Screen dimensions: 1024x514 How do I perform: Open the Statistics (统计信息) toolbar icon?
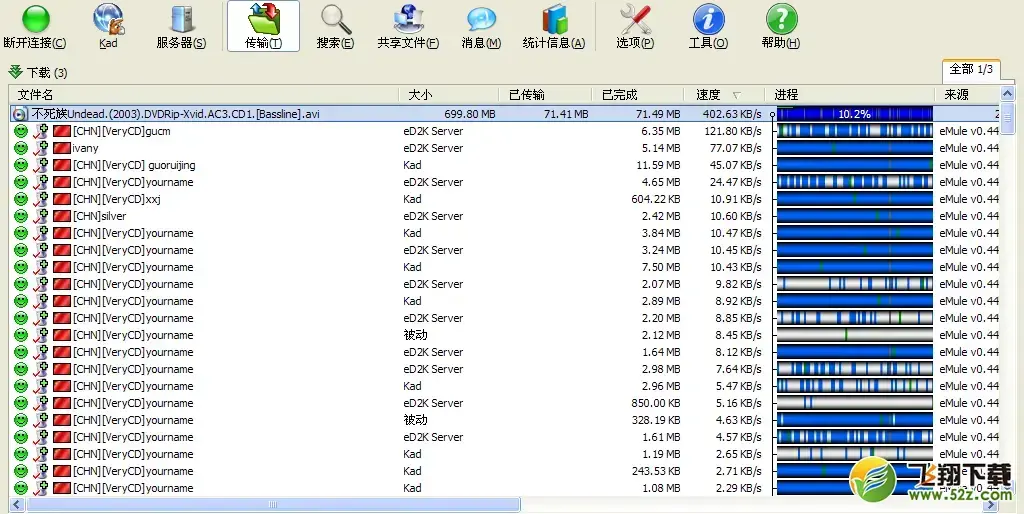tap(554, 26)
